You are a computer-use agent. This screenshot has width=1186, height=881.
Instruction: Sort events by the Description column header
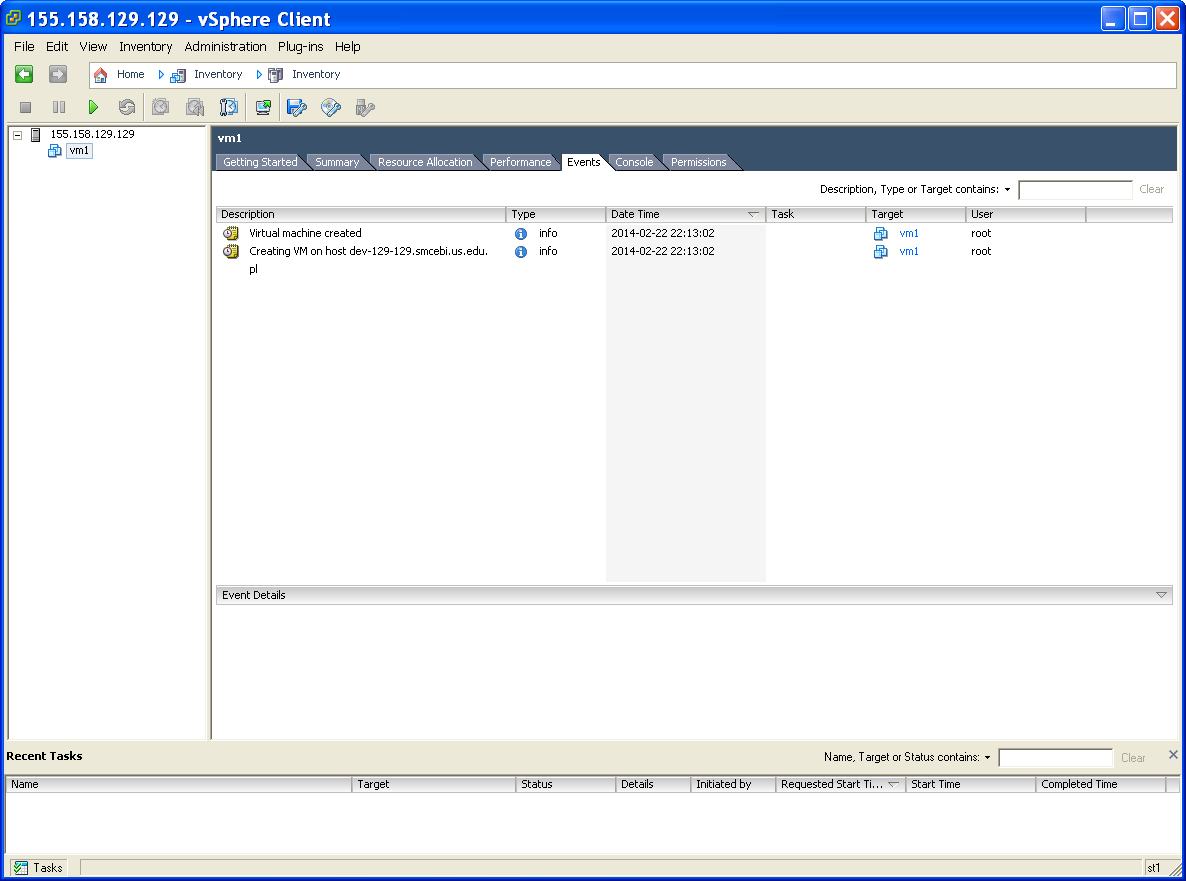361,215
